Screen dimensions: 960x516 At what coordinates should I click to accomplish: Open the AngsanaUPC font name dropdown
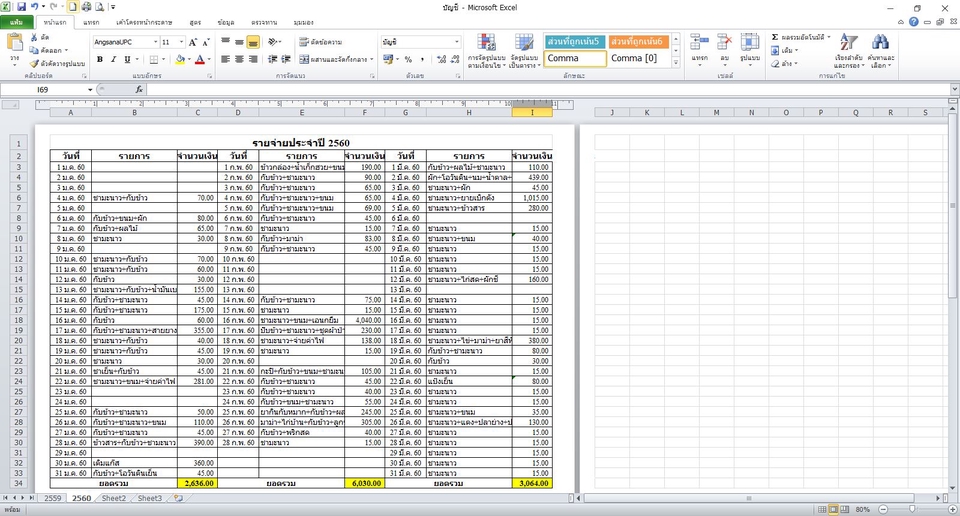pyautogui.click(x=156, y=42)
